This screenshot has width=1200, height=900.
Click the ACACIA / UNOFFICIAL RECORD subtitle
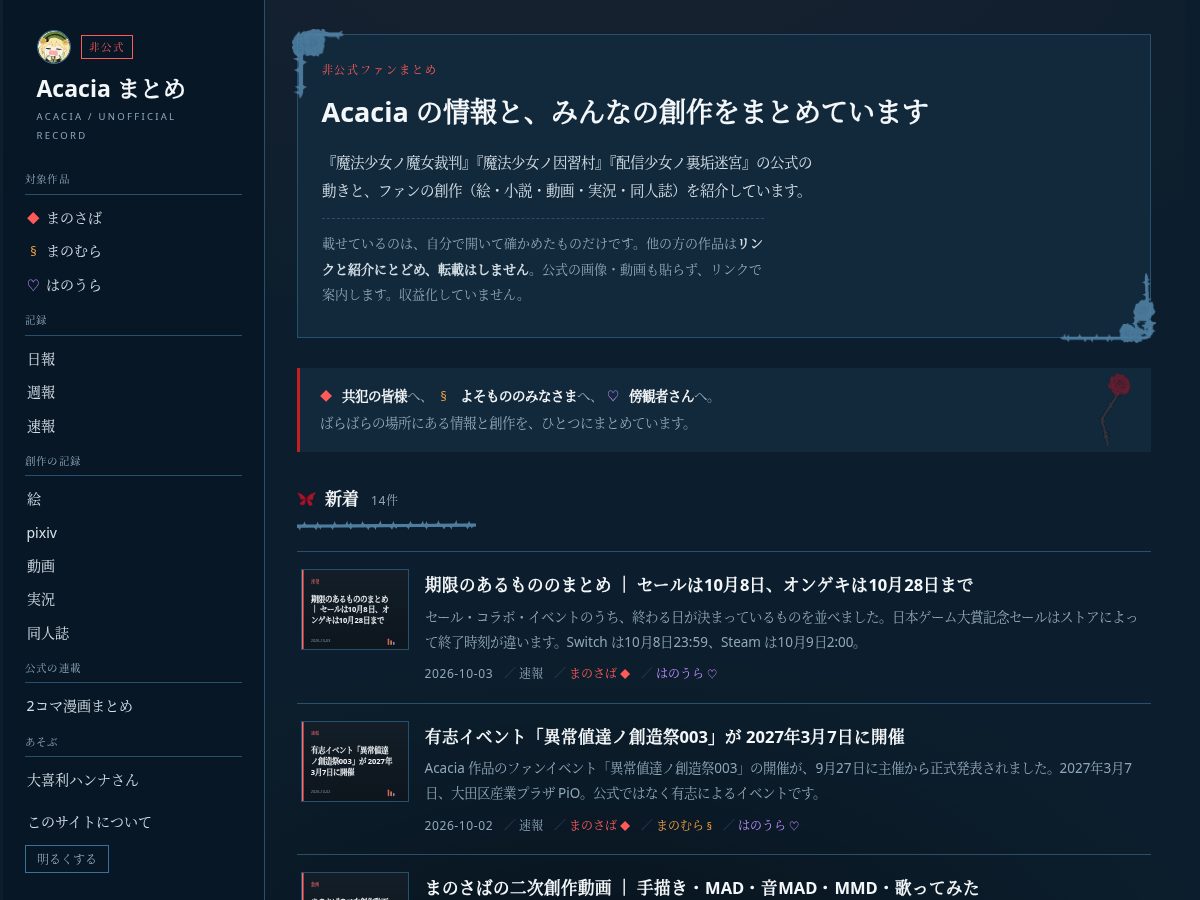point(106,126)
